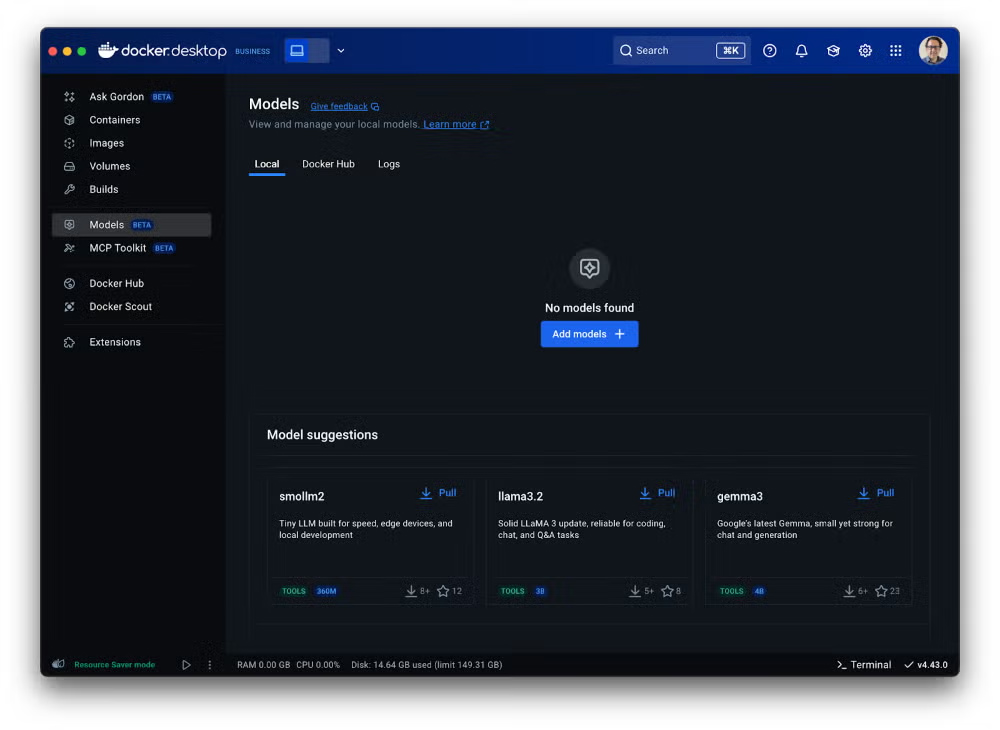Click the download count icon on gemma3 card
Image resolution: width=1000 pixels, height=730 pixels.
point(849,591)
